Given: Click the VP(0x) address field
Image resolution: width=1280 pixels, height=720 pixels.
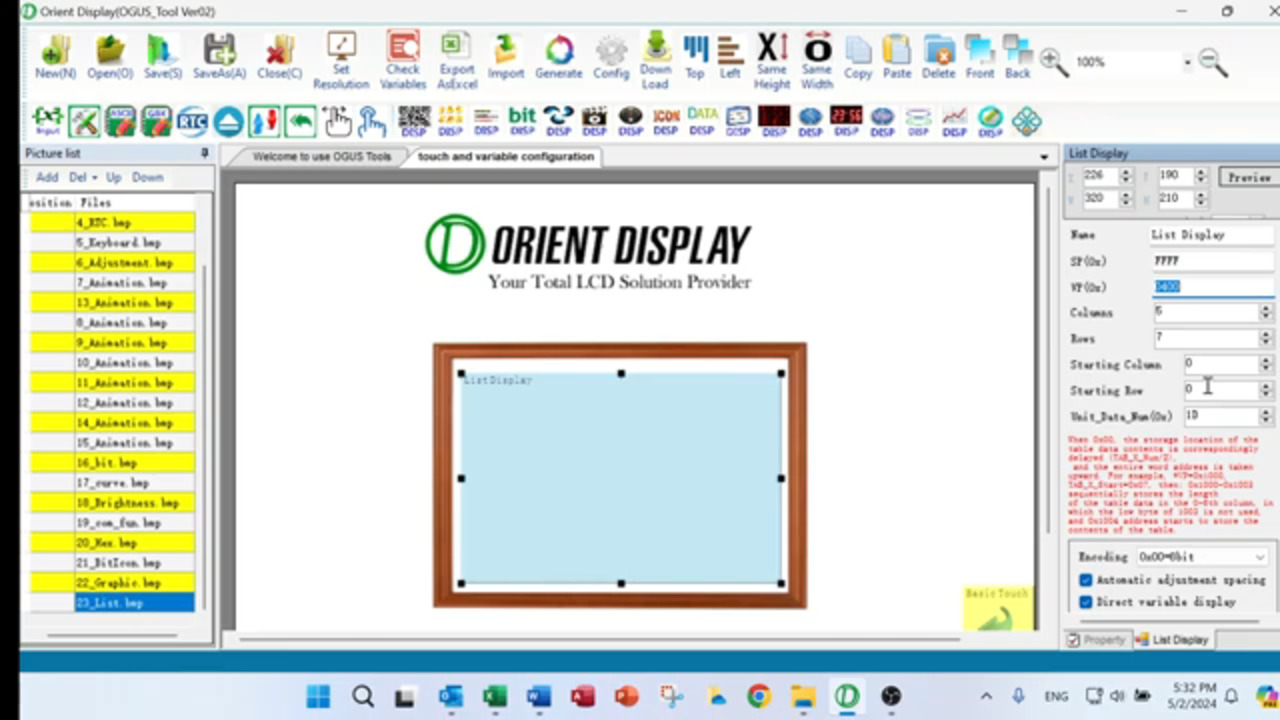Looking at the screenshot, I should 1212,287.
